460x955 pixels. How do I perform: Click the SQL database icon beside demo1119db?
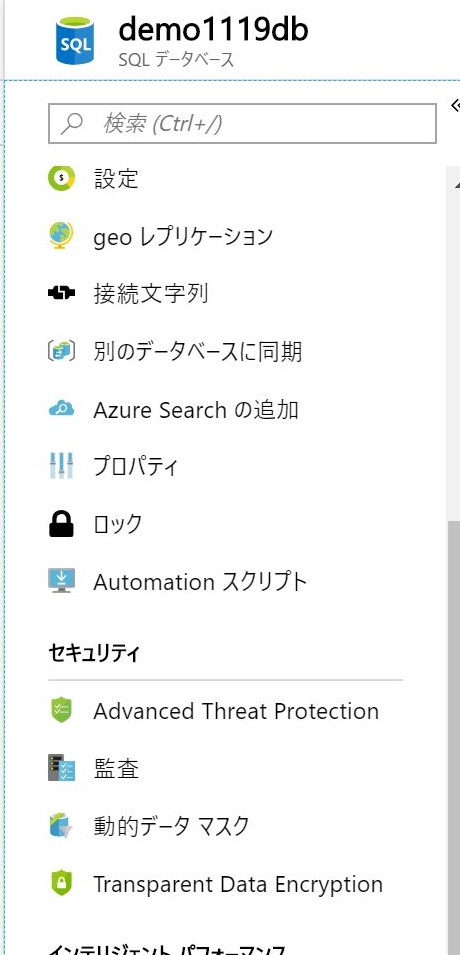pyautogui.click(x=75, y=40)
